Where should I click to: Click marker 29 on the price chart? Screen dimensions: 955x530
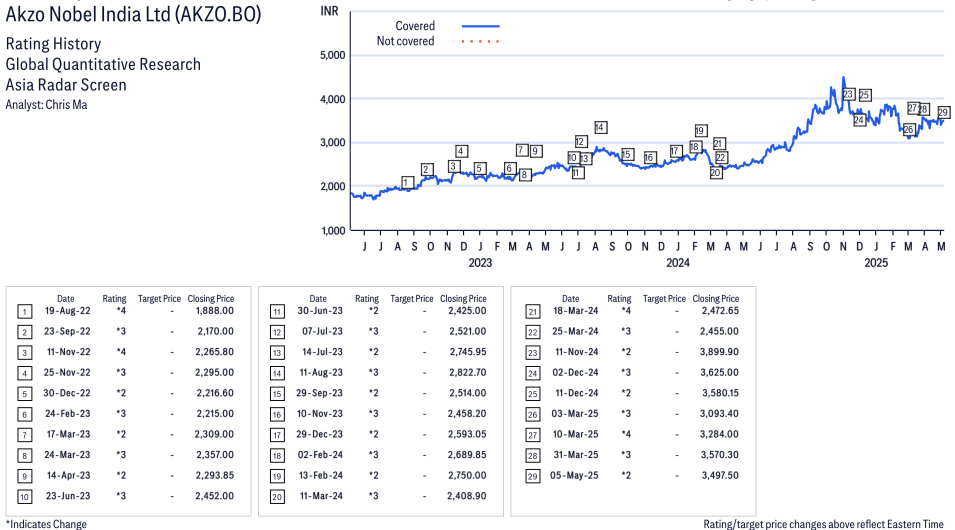pos(943,112)
